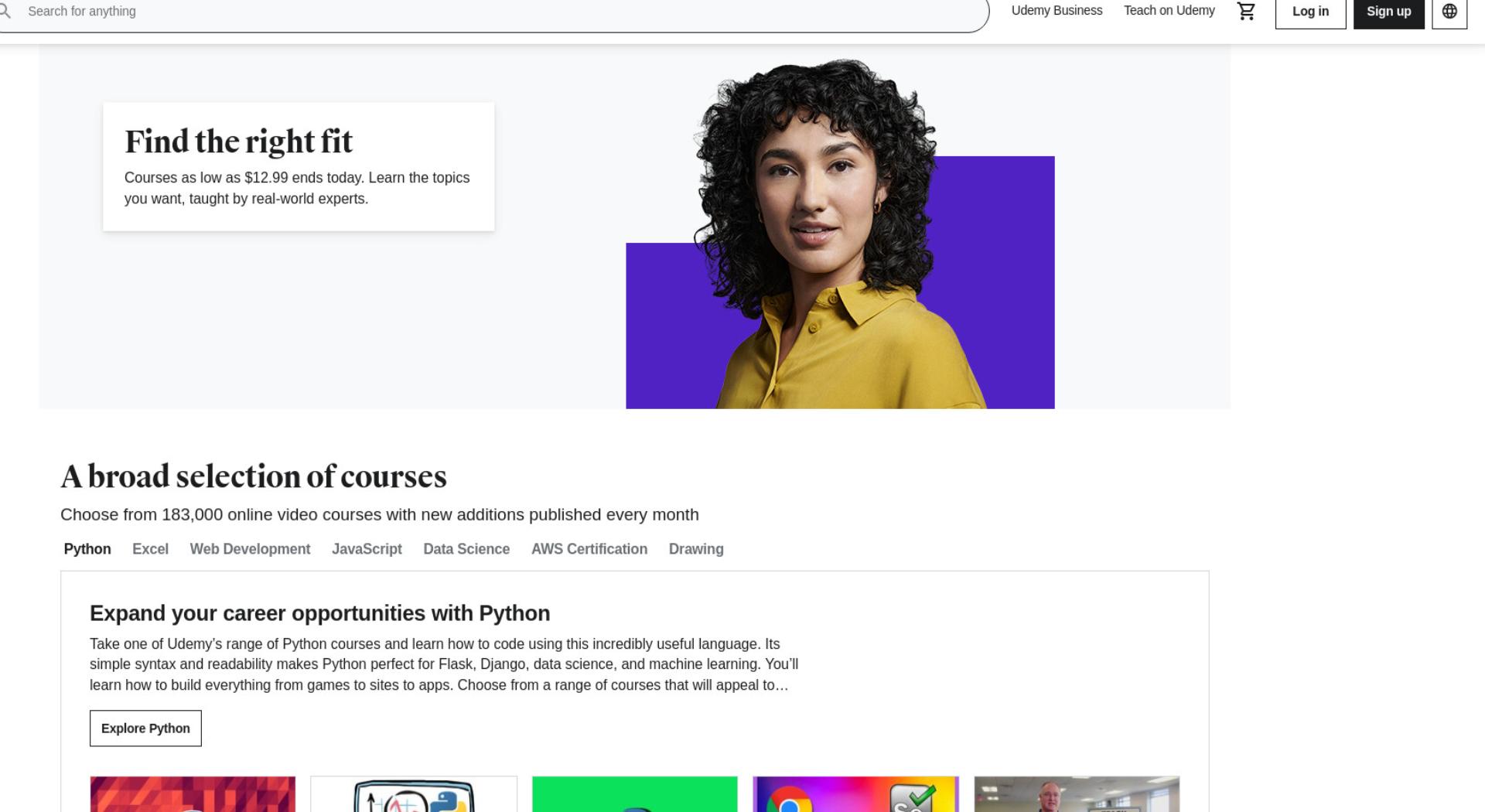Switch to the Data Science tab
Viewport: 1485px width, 812px height.
coord(466,549)
